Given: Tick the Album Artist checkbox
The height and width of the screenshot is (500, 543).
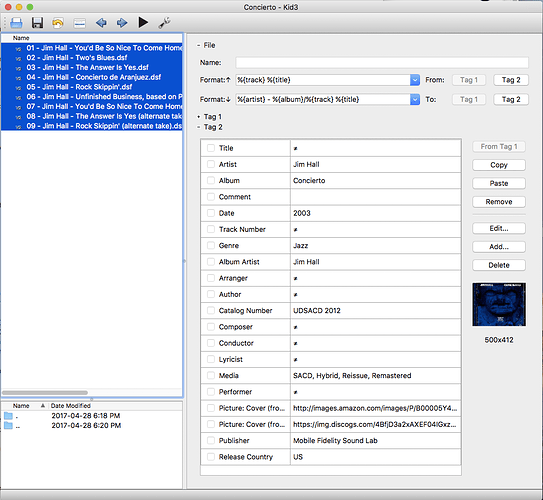Looking at the screenshot, I should tap(211, 262).
